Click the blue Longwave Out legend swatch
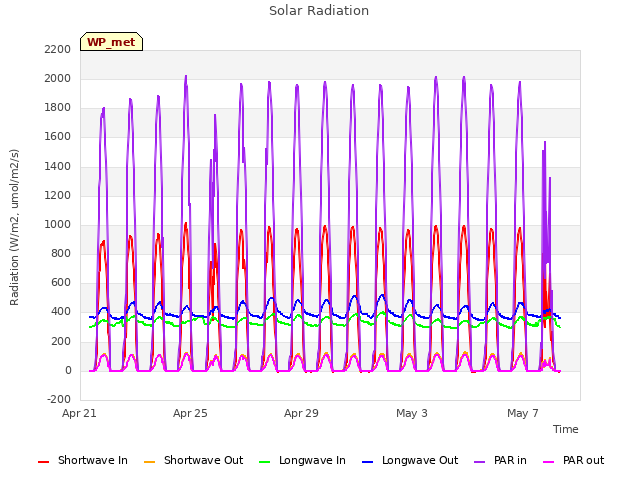Image resolution: width=640 pixels, height=480 pixels. click(368, 462)
